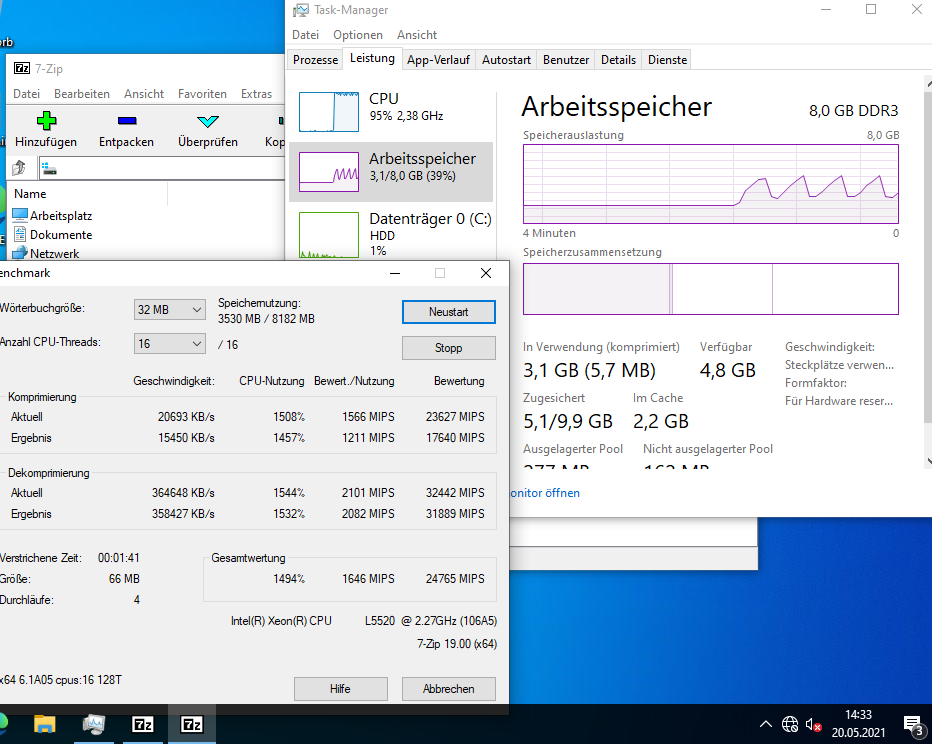Viewport: 932px width, 744px height.
Task: Click the Zugesichert value 5,1/9,9 GB
Action: [568, 421]
